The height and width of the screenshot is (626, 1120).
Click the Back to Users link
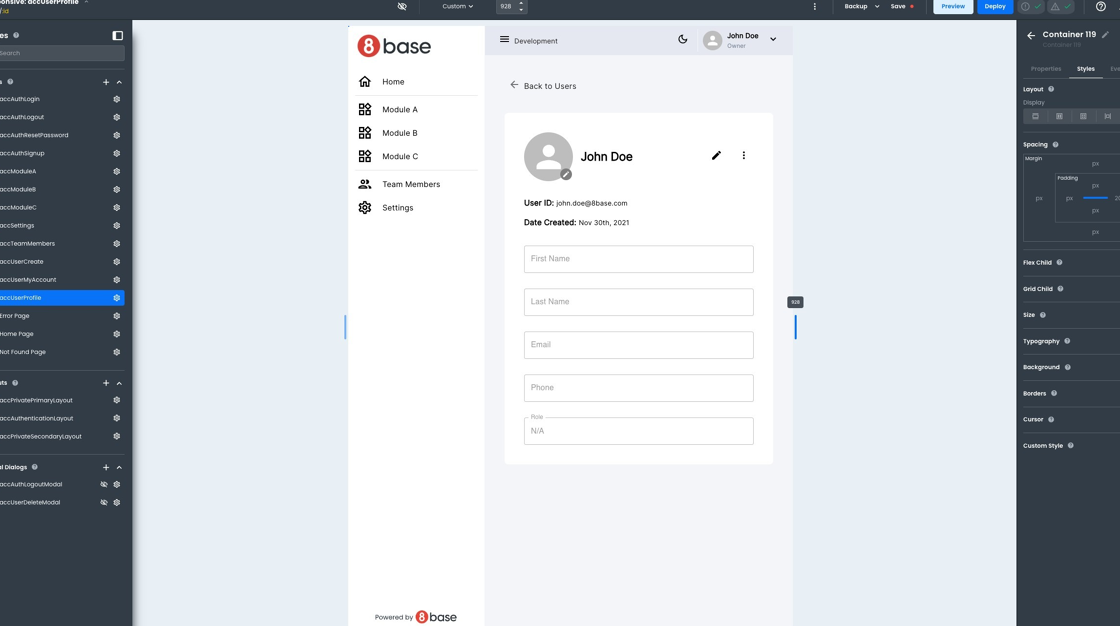[x=543, y=86]
